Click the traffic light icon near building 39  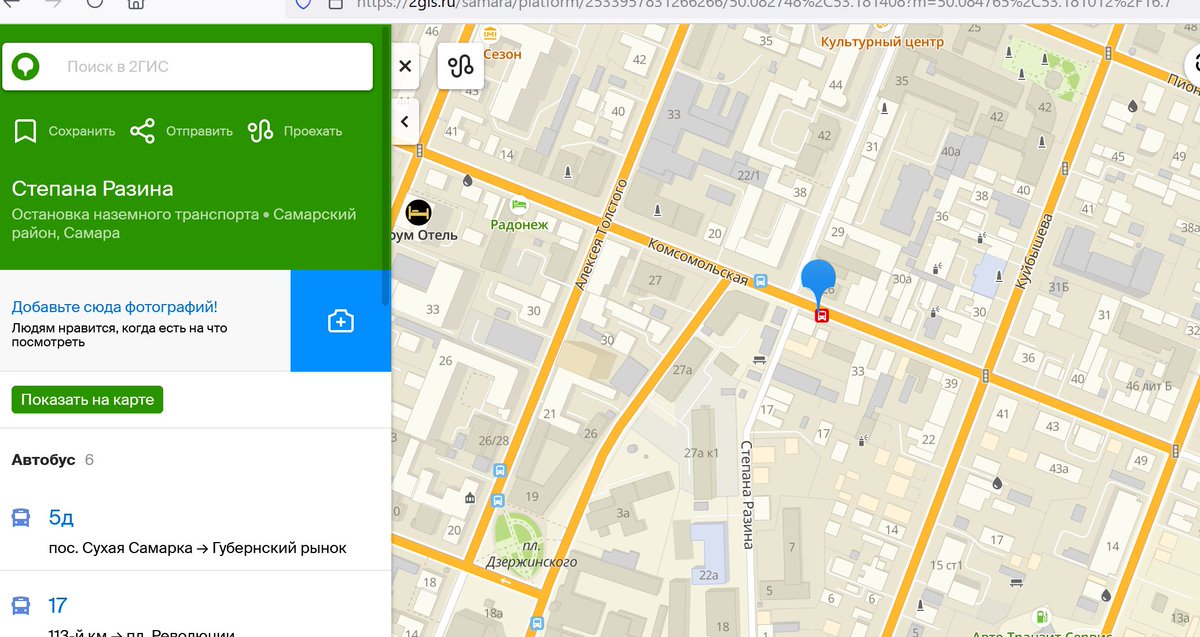(x=986, y=376)
